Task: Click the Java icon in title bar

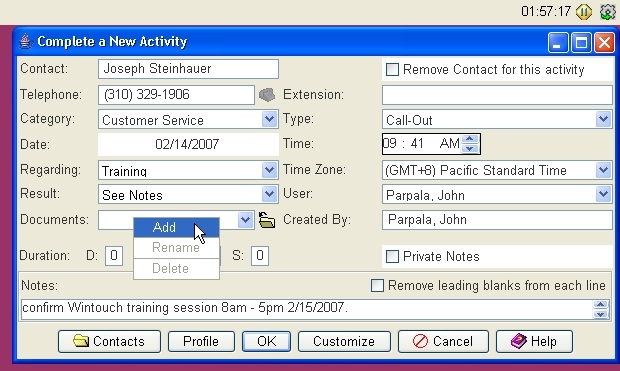Action: (25, 42)
